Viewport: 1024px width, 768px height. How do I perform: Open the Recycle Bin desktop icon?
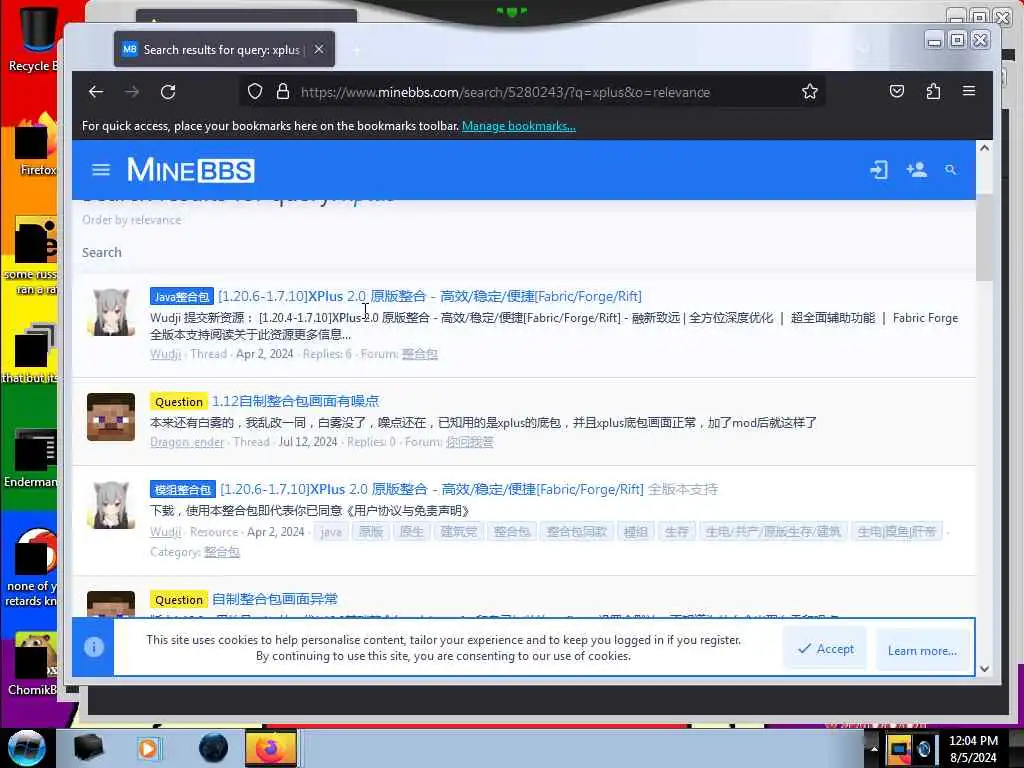(x=34, y=39)
